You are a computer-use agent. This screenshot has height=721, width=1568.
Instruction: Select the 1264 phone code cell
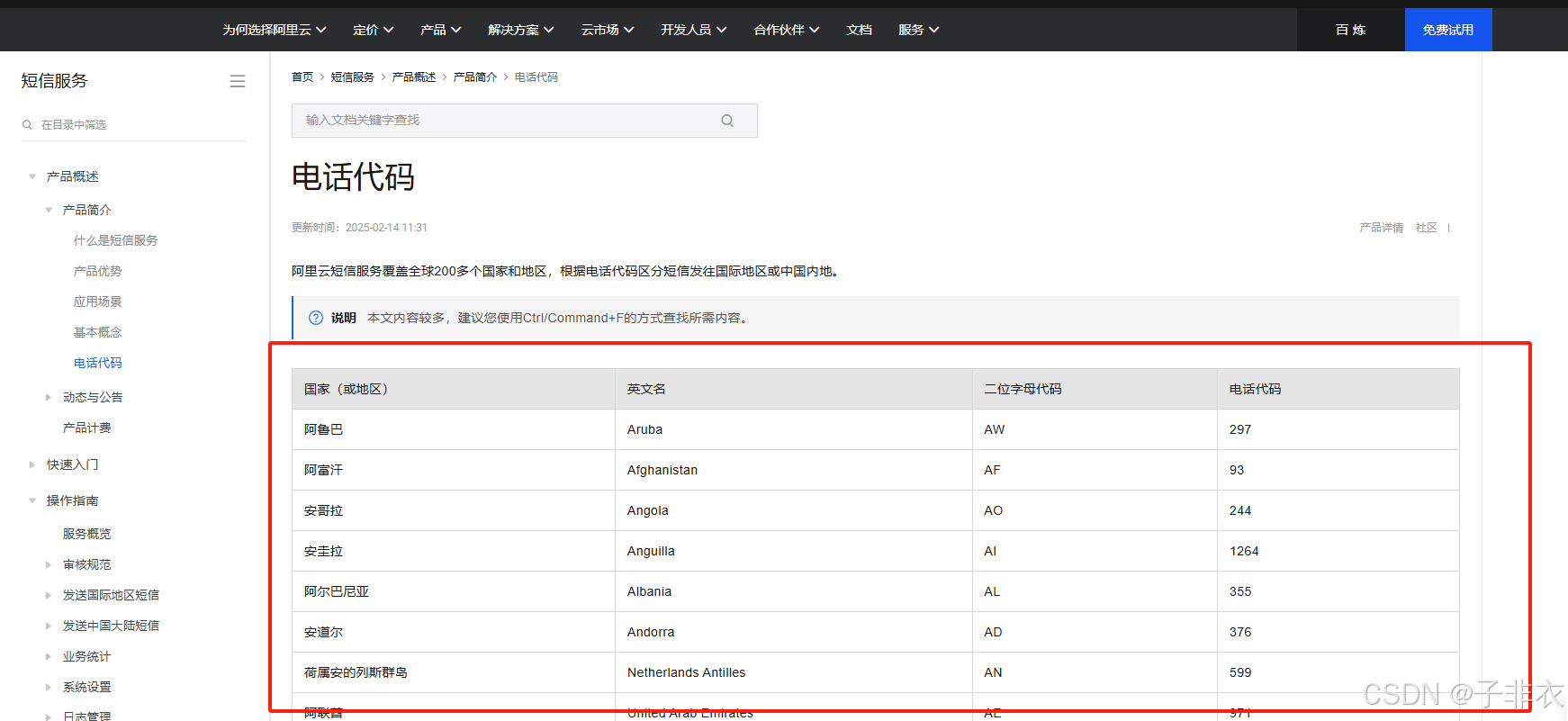(1338, 551)
